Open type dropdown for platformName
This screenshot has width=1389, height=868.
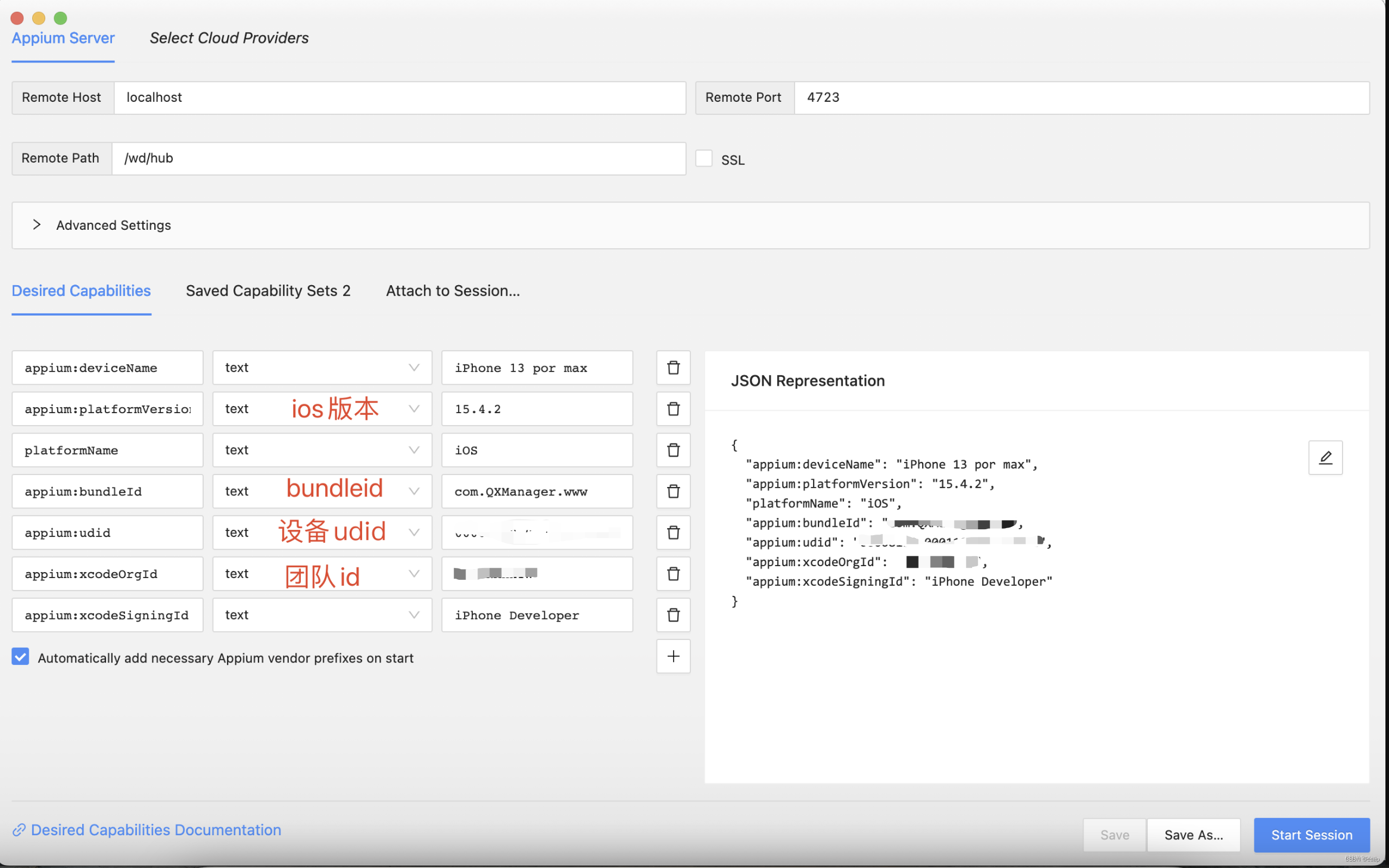tap(322, 449)
